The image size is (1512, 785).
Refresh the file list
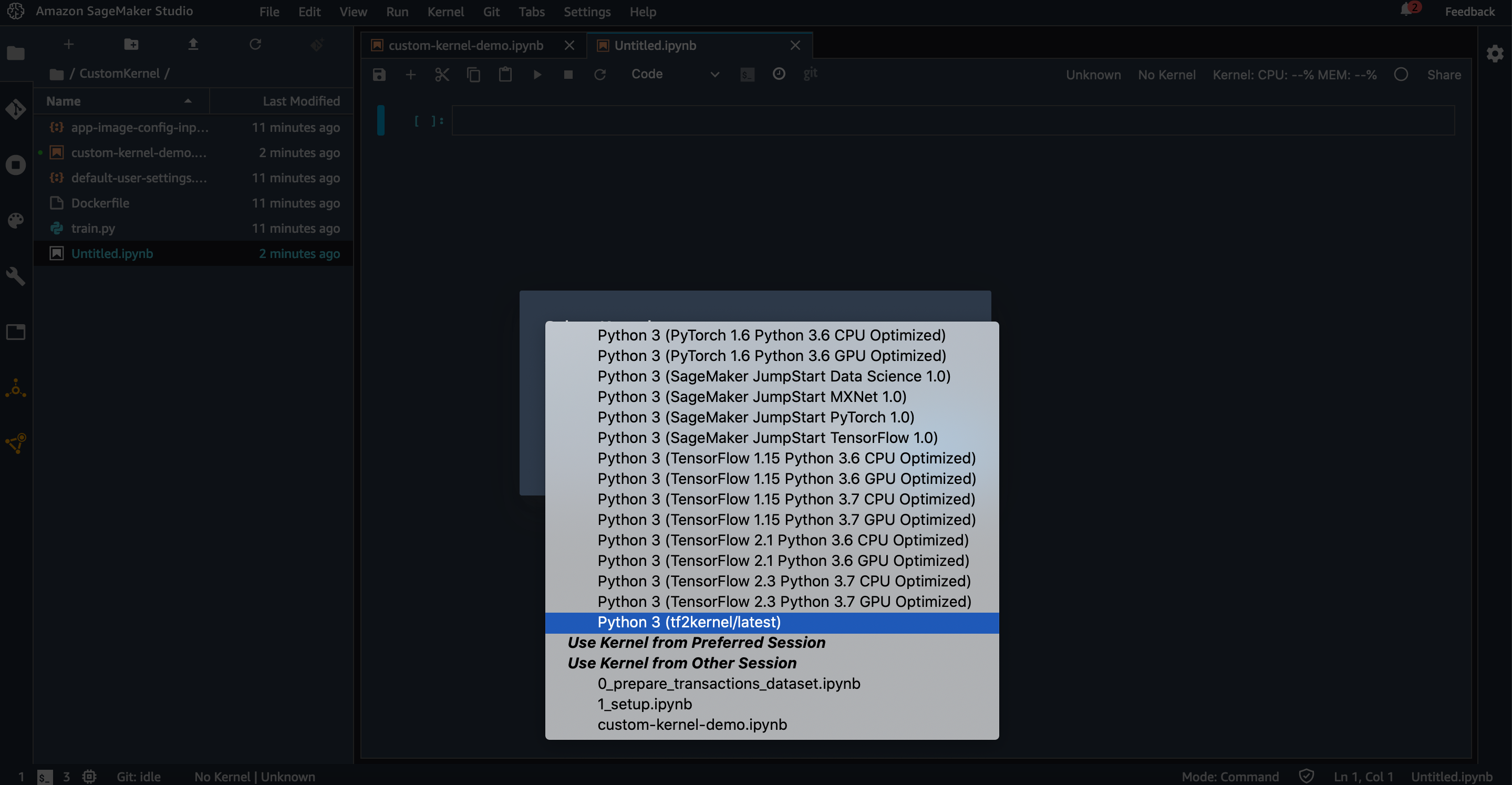point(255,45)
